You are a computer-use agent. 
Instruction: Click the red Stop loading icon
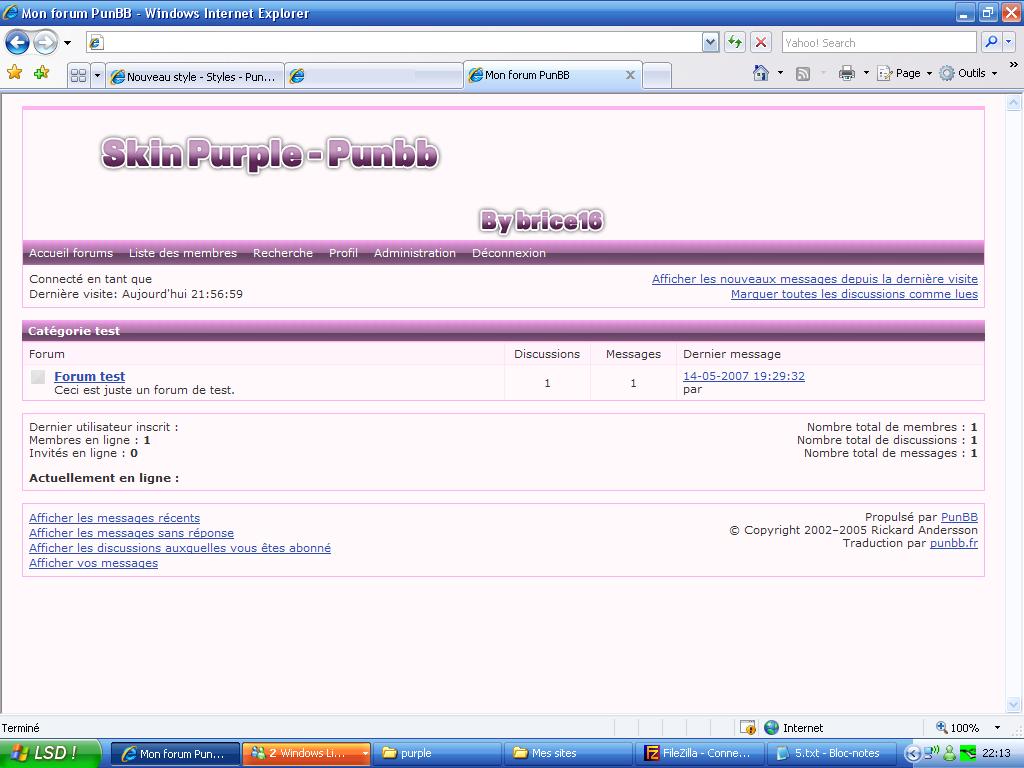point(761,42)
